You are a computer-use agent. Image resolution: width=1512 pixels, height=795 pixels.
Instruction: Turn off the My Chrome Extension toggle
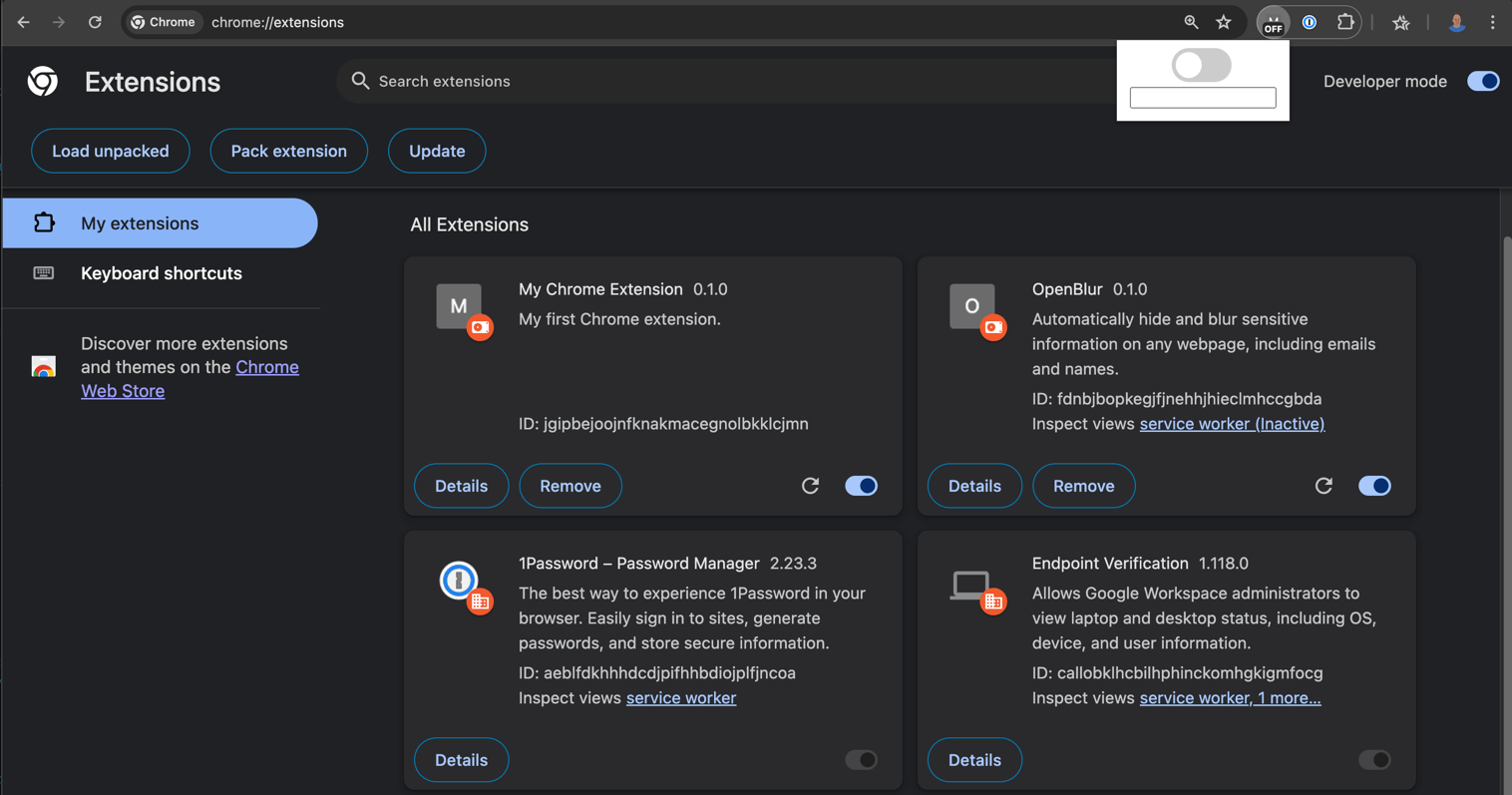[x=861, y=486]
